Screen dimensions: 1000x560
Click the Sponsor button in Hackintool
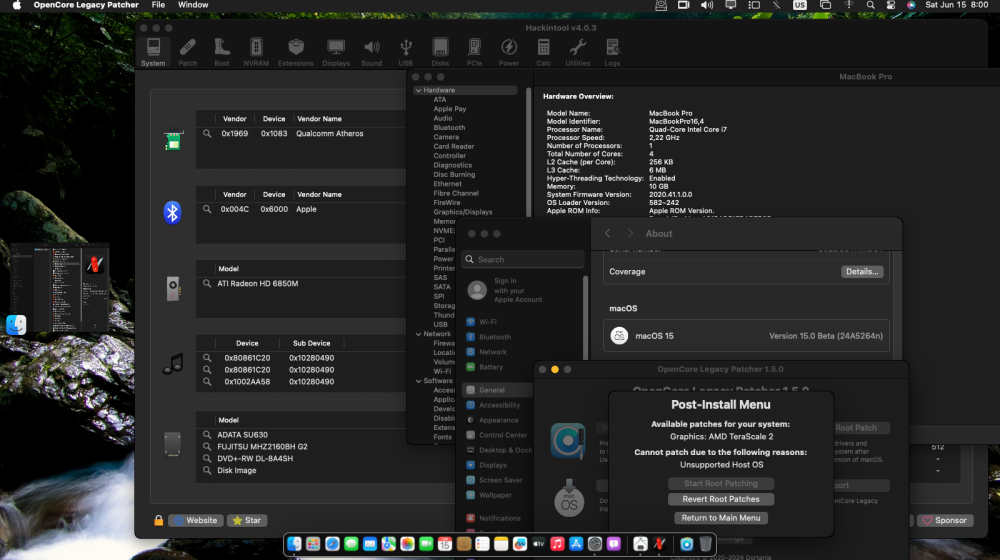tap(945, 520)
